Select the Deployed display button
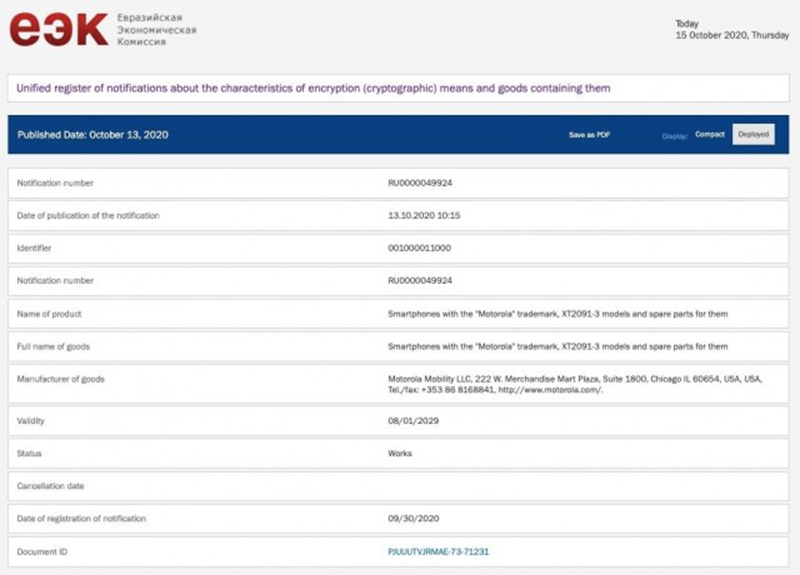This screenshot has width=800, height=575. (753, 135)
